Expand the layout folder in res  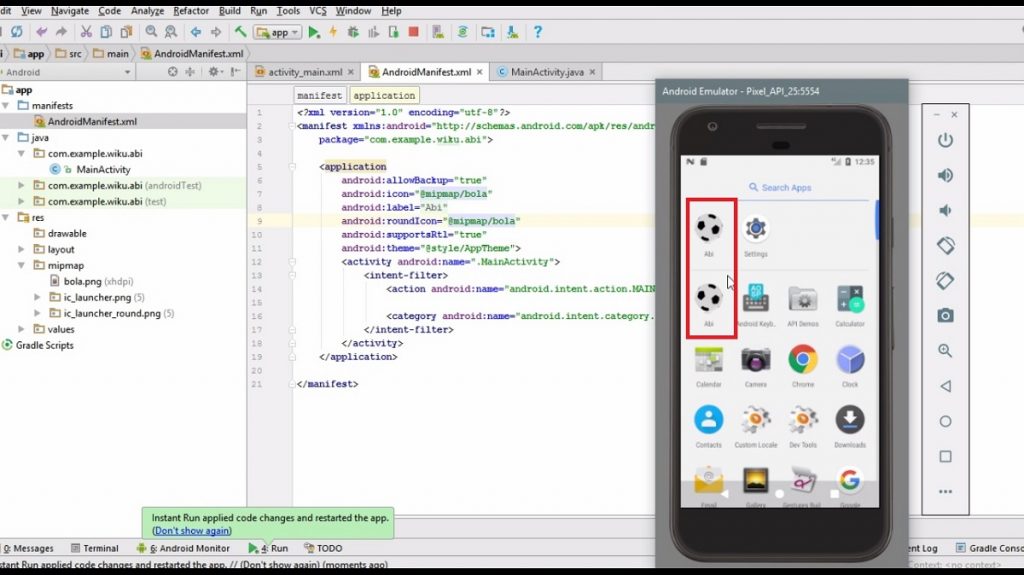(23, 250)
